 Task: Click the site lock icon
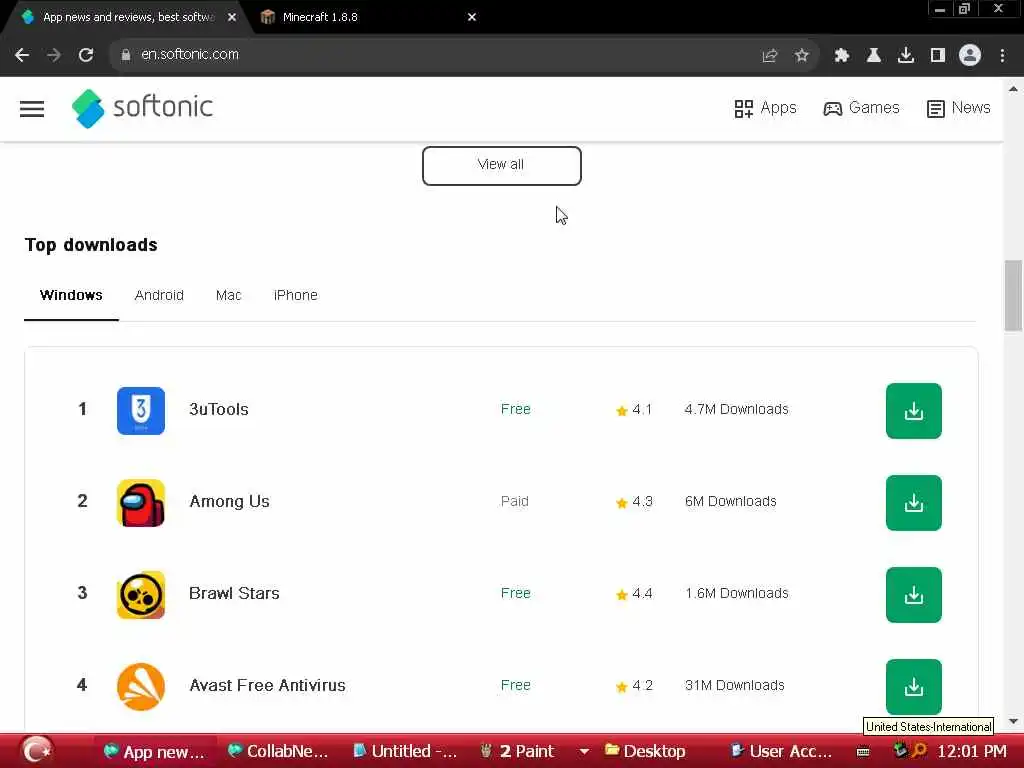click(125, 55)
